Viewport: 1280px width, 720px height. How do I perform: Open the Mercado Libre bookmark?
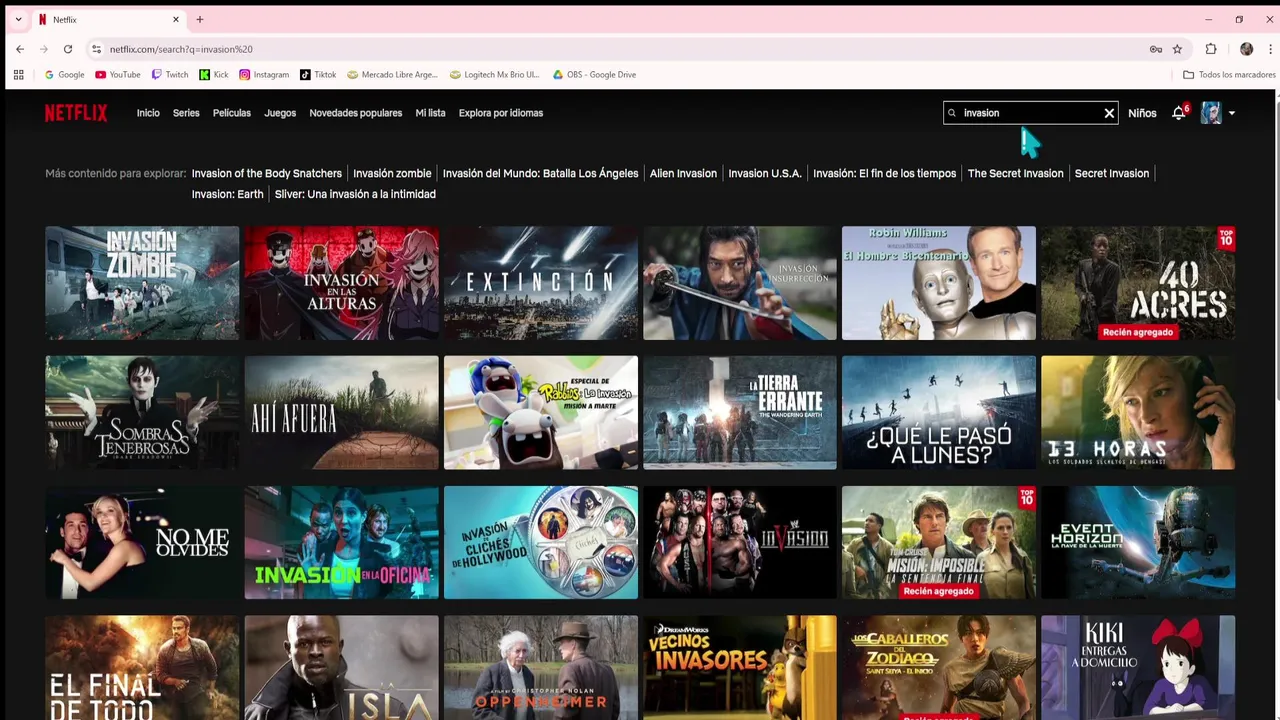392,75
